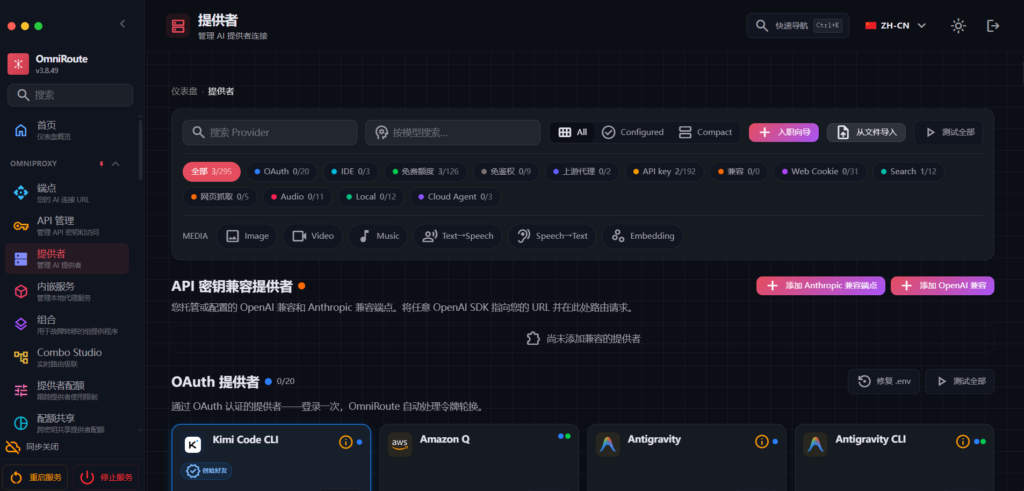Switch to the Configured view mode

click(632, 132)
